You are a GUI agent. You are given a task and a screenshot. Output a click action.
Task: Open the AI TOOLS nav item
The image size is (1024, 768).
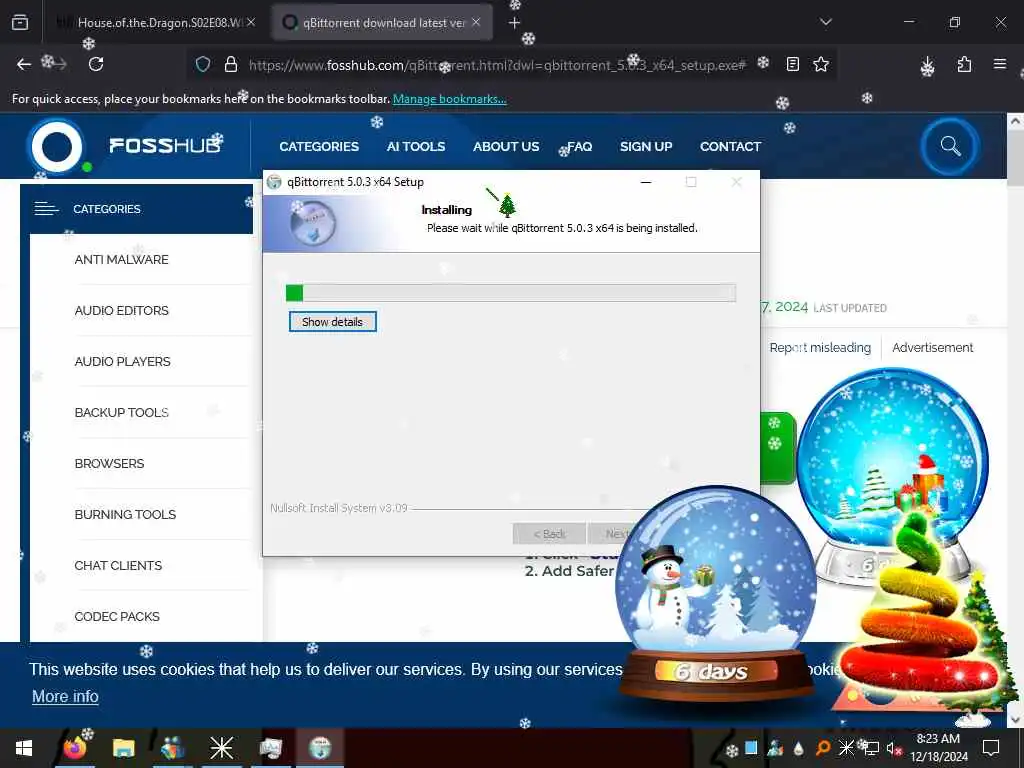pos(415,146)
